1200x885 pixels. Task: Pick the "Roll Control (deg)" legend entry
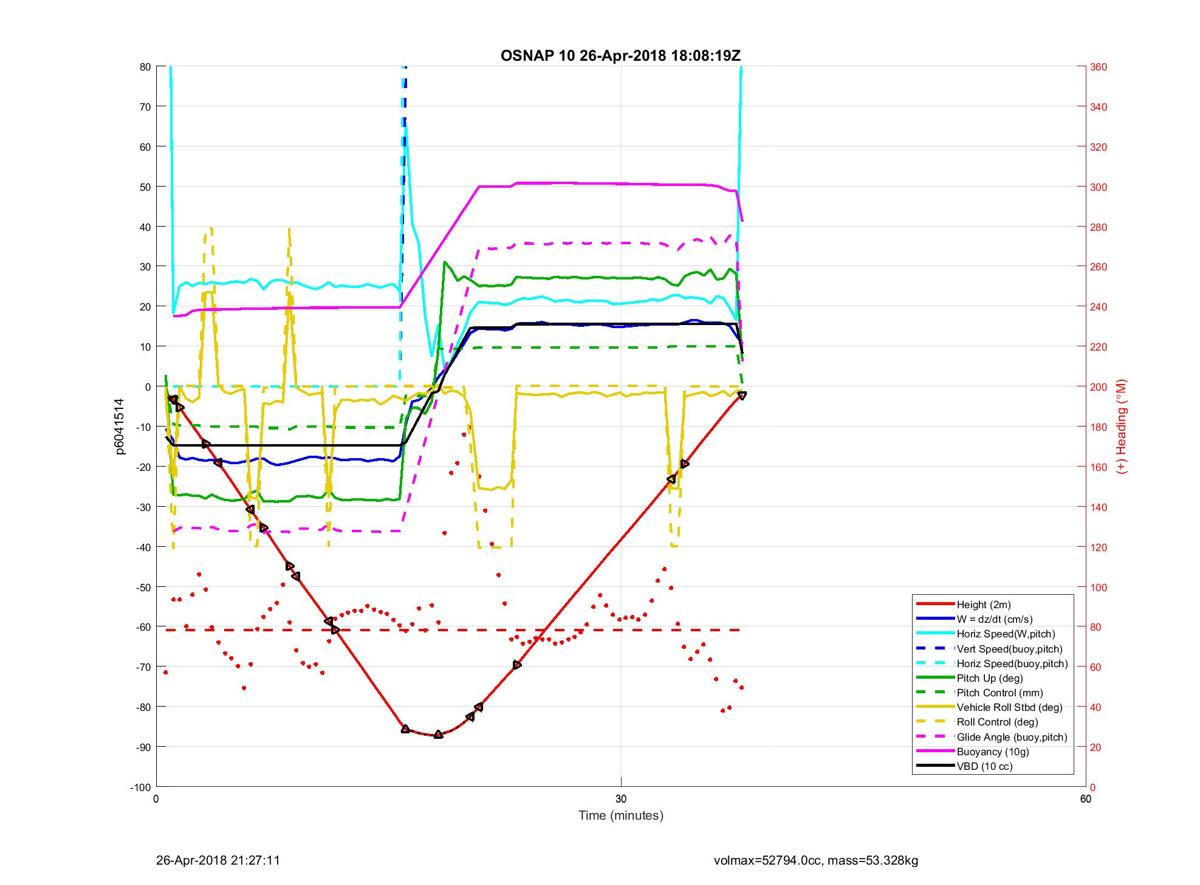click(991, 721)
